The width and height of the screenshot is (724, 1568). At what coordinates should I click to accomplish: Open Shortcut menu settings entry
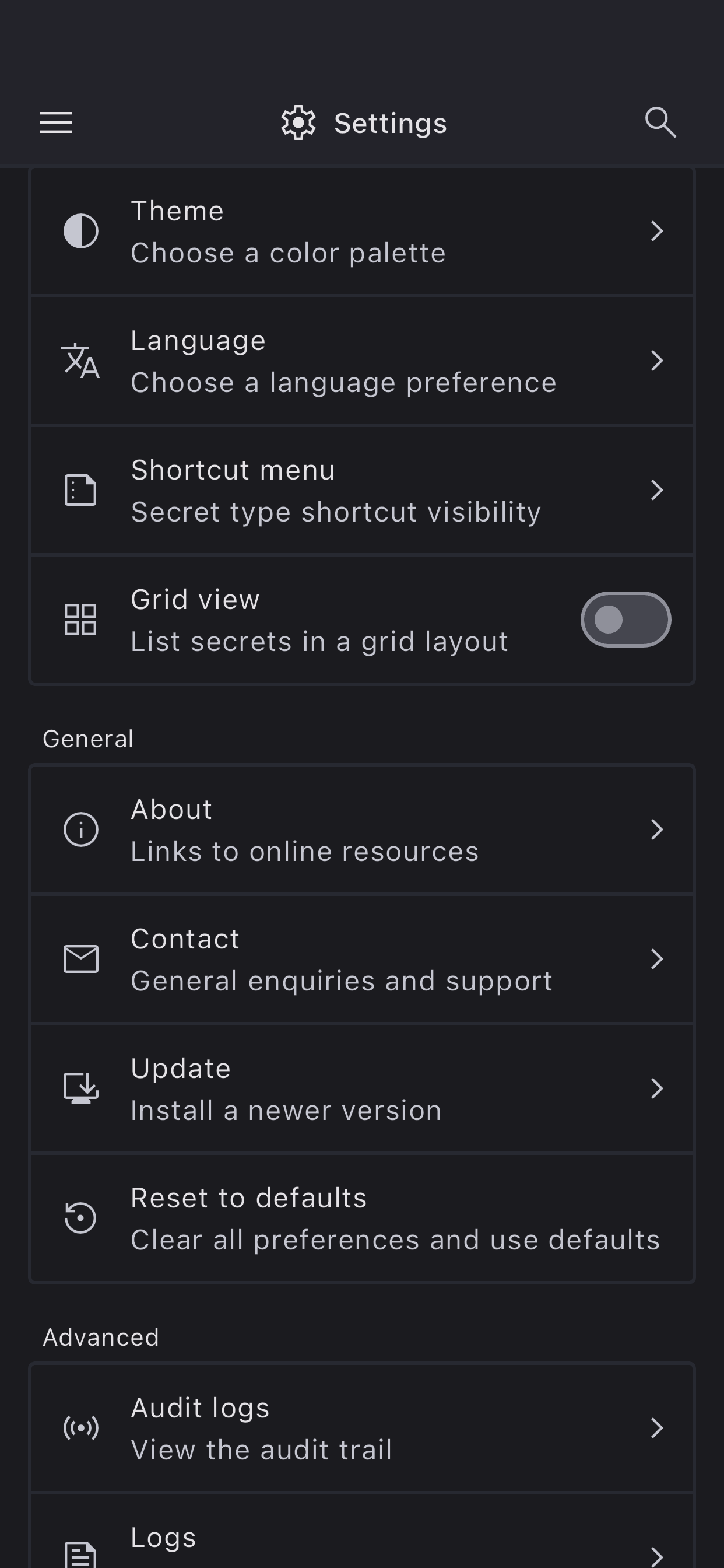pyautogui.click(x=336, y=491)
